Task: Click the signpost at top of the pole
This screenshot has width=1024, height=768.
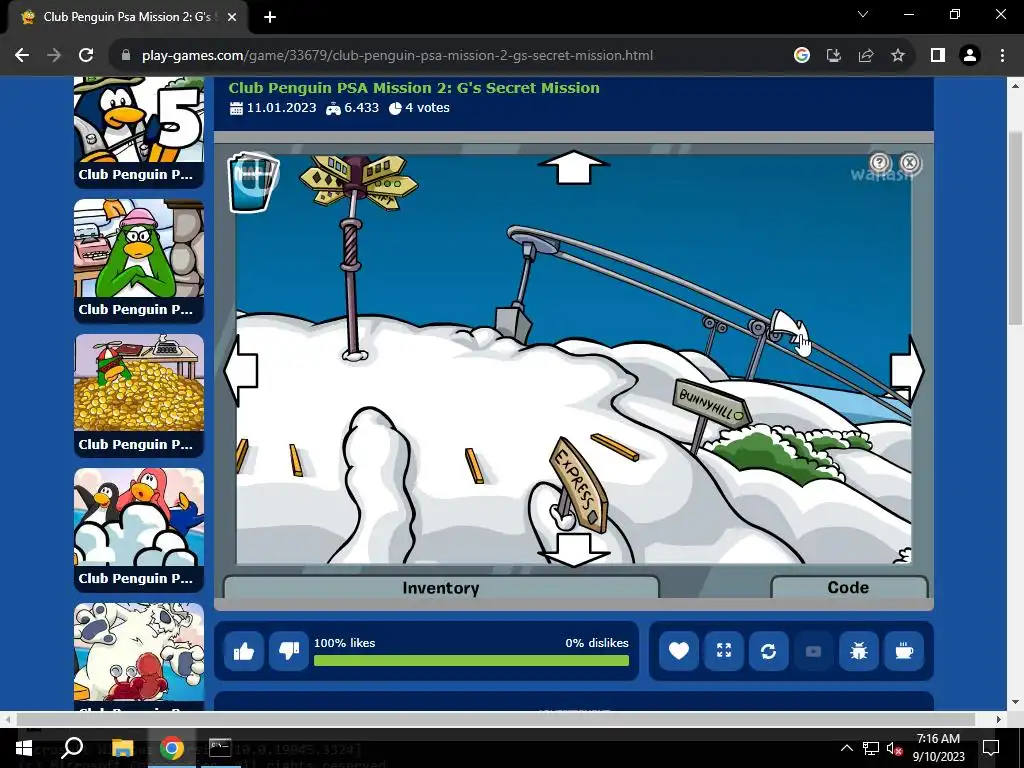Action: pyautogui.click(x=359, y=181)
